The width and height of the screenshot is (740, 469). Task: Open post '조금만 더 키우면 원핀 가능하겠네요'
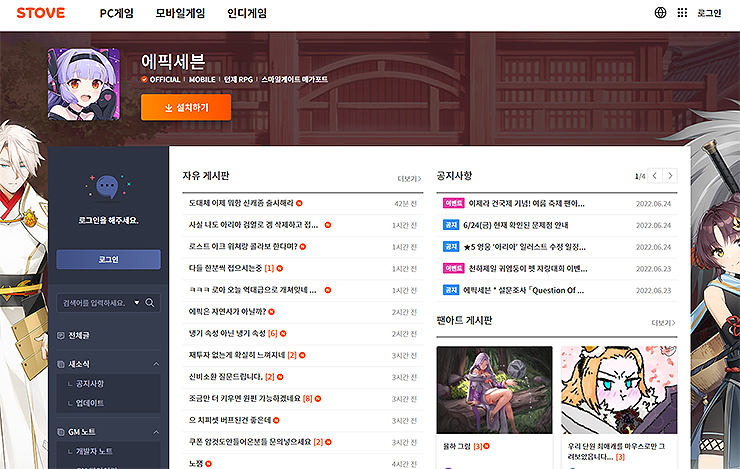coord(244,399)
